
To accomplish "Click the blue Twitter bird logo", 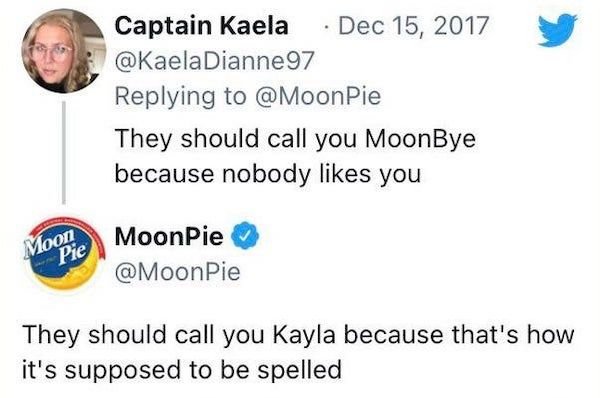I will click(558, 30).
